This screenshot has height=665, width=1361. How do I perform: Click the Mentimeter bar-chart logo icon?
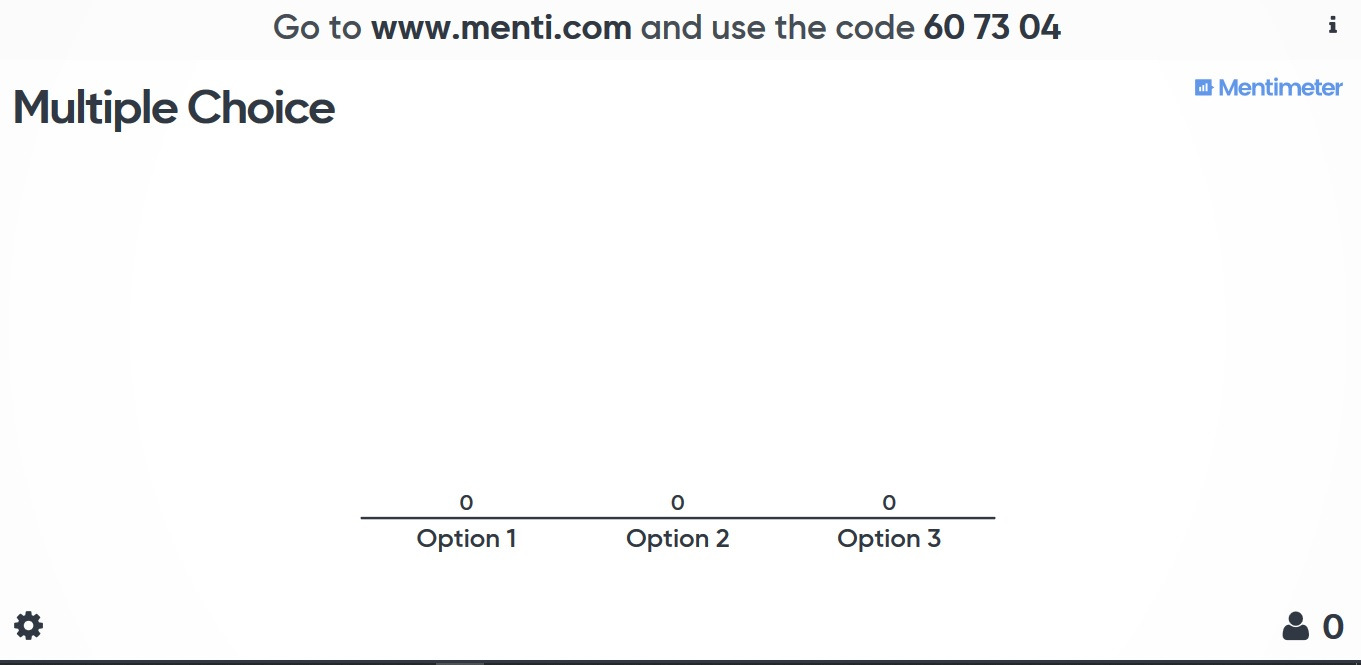point(1203,88)
